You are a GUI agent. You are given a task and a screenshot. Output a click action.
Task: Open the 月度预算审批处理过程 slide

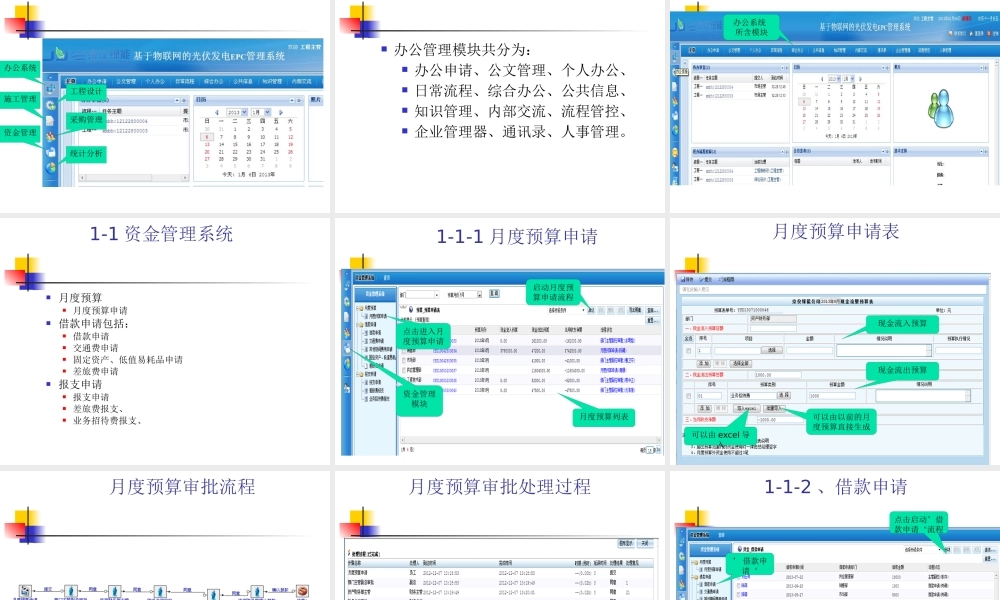(499, 536)
